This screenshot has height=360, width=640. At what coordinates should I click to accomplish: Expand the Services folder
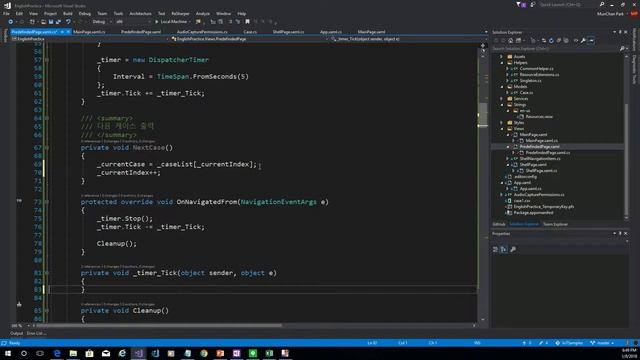tap(502, 98)
